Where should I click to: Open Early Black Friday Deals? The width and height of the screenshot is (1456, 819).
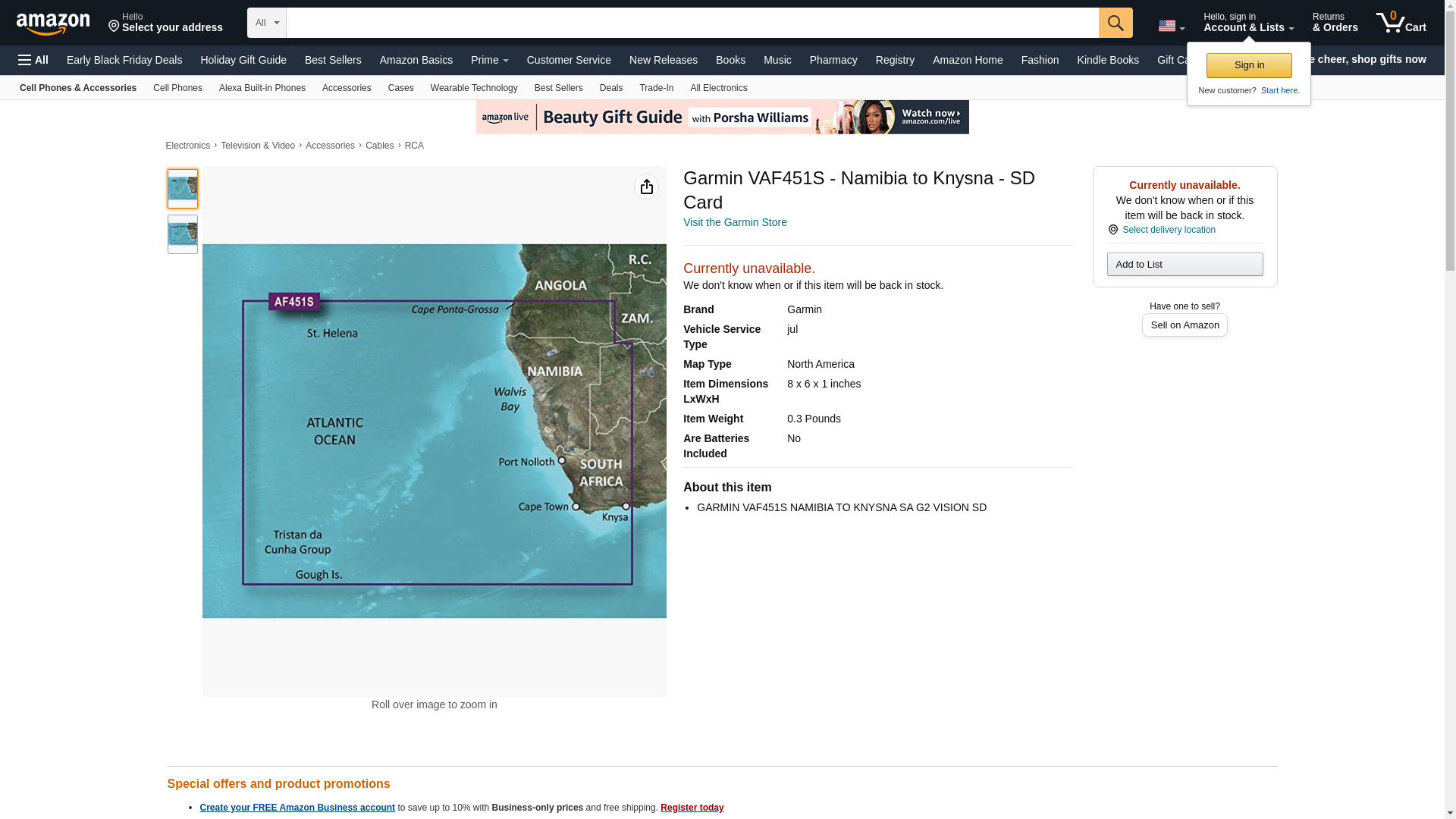tap(124, 60)
